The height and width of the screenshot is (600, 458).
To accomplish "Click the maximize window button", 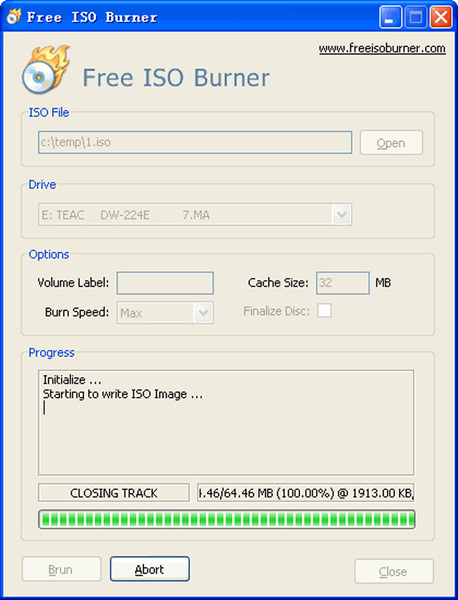I will click(416, 17).
